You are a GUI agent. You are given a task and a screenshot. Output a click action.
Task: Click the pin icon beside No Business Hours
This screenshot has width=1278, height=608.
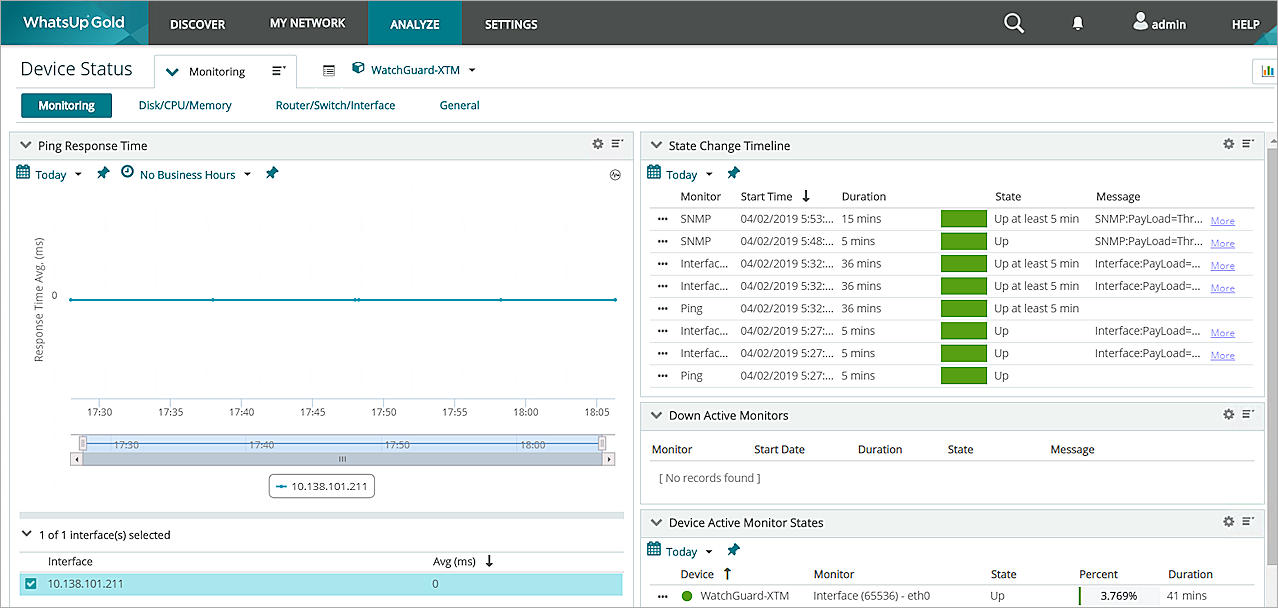271,174
